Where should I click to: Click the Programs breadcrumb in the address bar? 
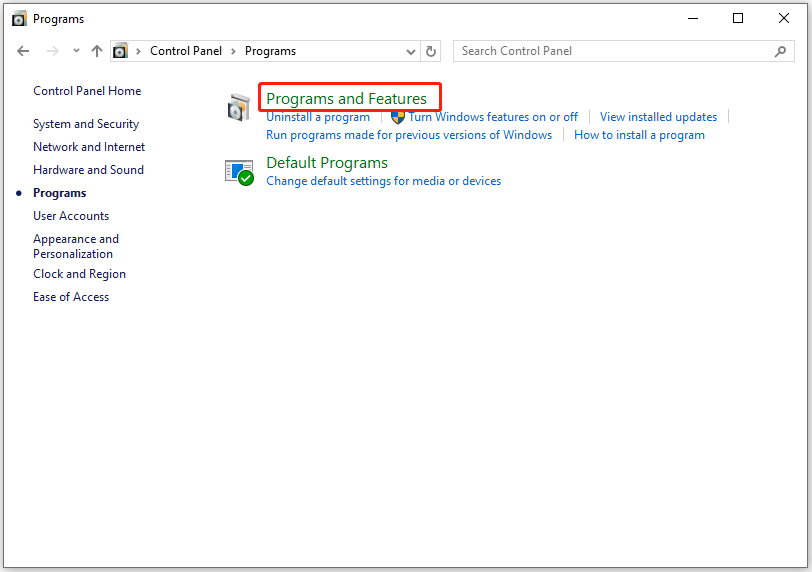270,51
